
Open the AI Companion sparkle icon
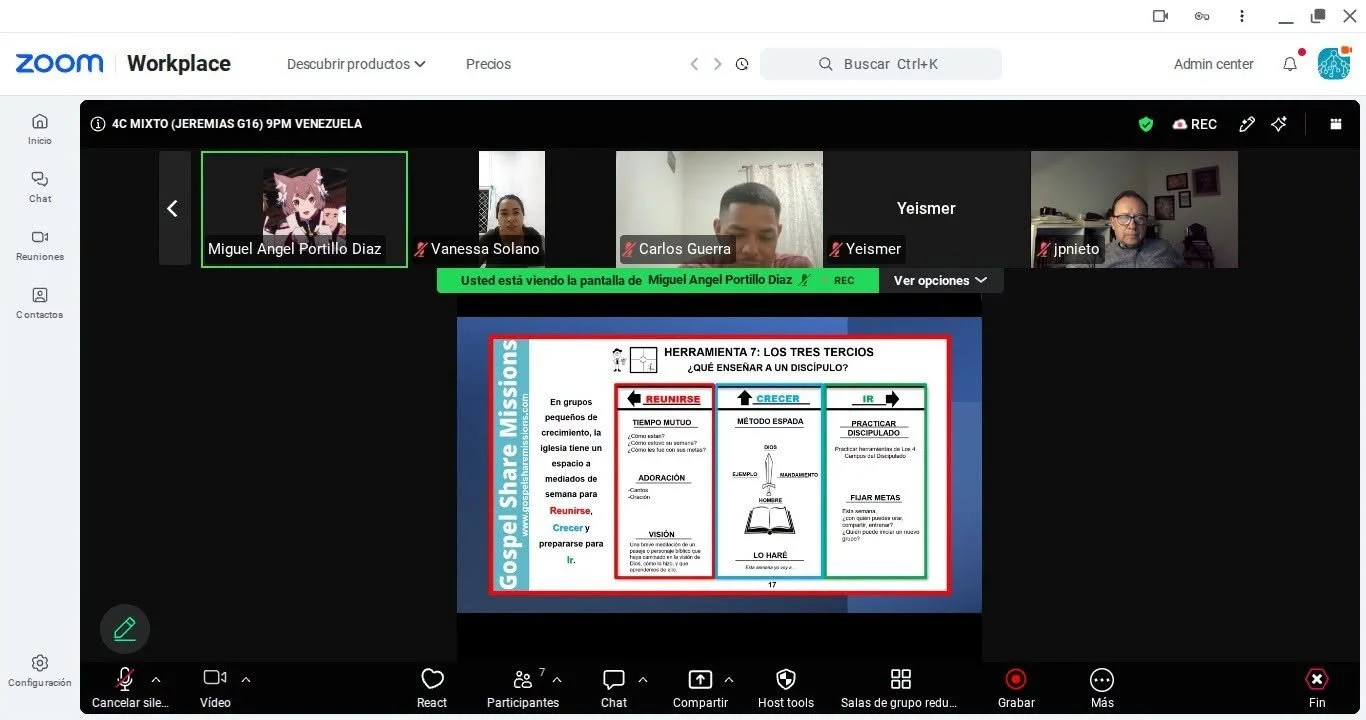coord(1279,124)
